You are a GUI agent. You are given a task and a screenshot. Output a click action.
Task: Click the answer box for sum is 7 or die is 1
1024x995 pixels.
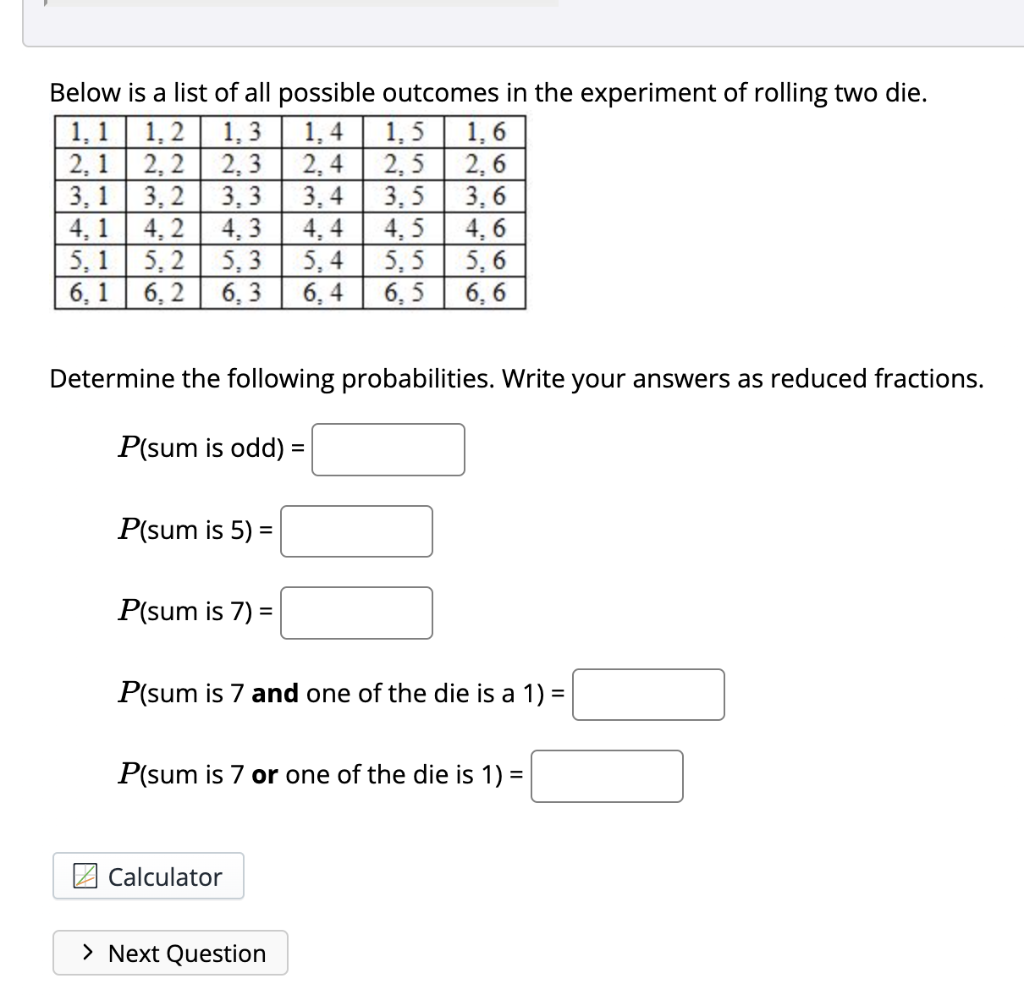tap(607, 775)
